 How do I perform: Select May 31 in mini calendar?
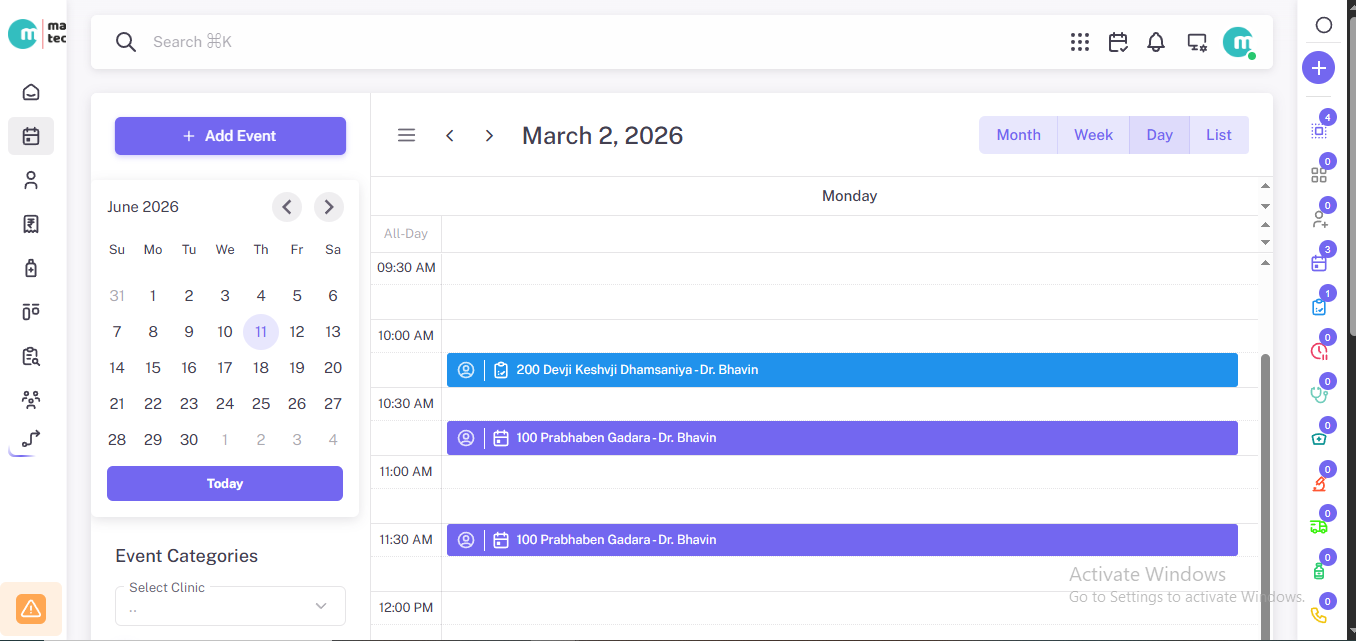tap(117, 296)
